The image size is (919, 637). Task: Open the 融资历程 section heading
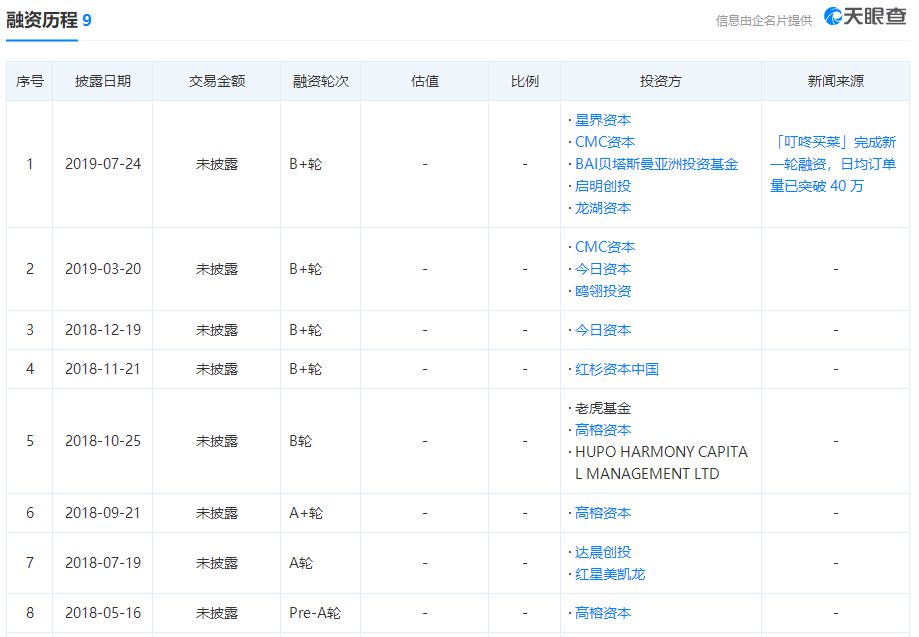[x=42, y=20]
